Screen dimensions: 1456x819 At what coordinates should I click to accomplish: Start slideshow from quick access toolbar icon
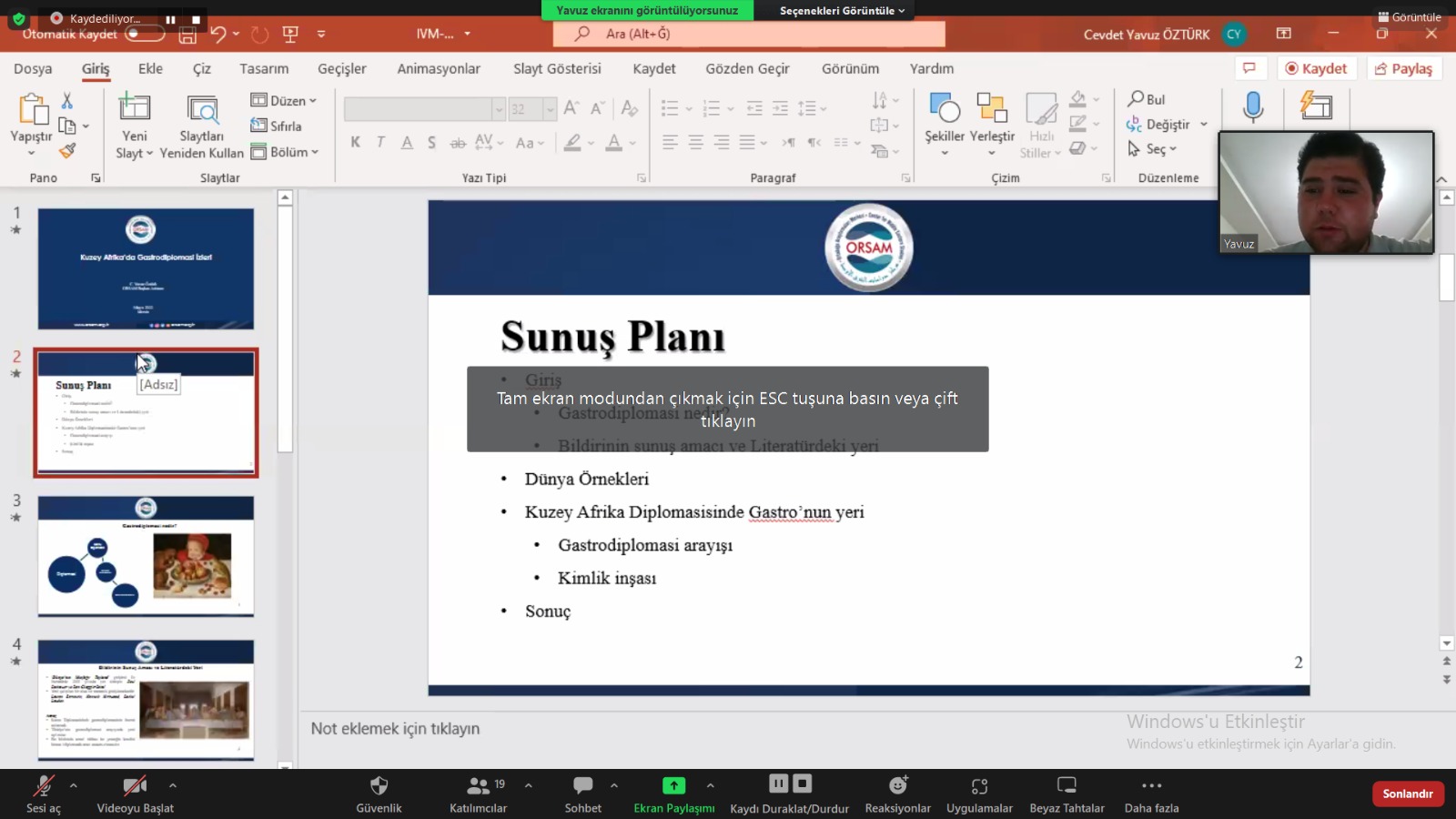point(290,35)
